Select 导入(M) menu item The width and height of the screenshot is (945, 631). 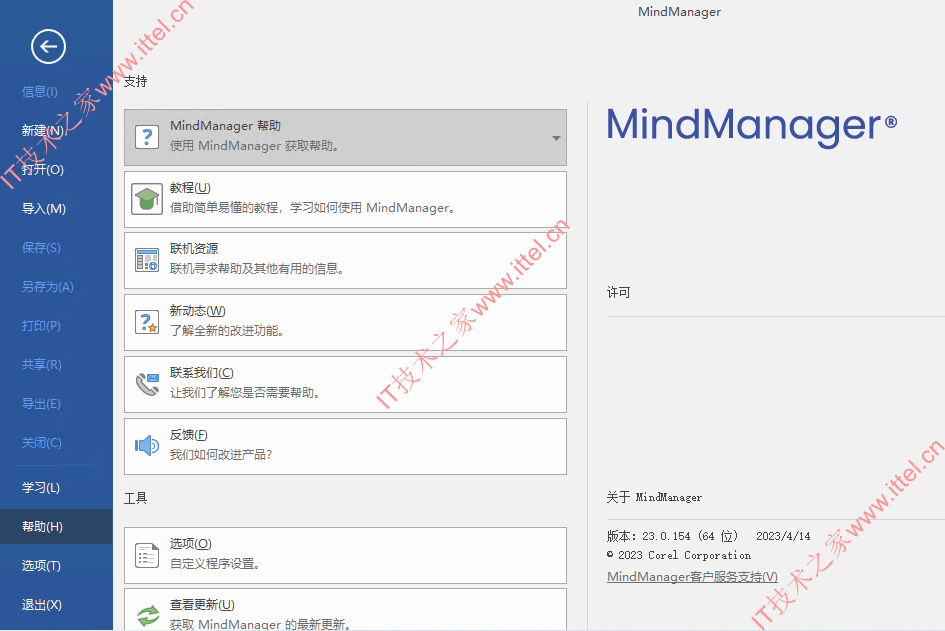pyautogui.click(x=43, y=209)
